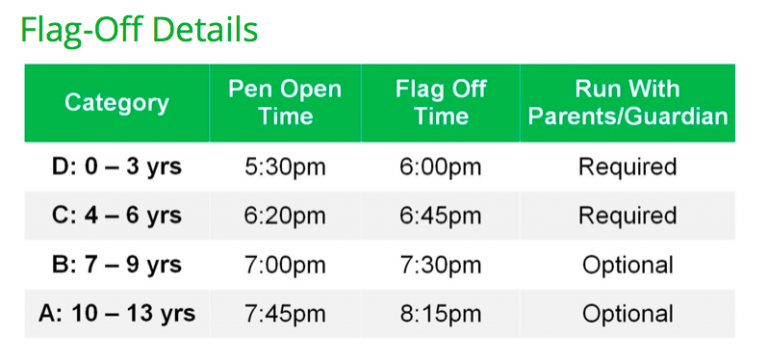The image size is (768, 362).
Task: Click the 5:30pm pen open time
Action: click(x=285, y=168)
